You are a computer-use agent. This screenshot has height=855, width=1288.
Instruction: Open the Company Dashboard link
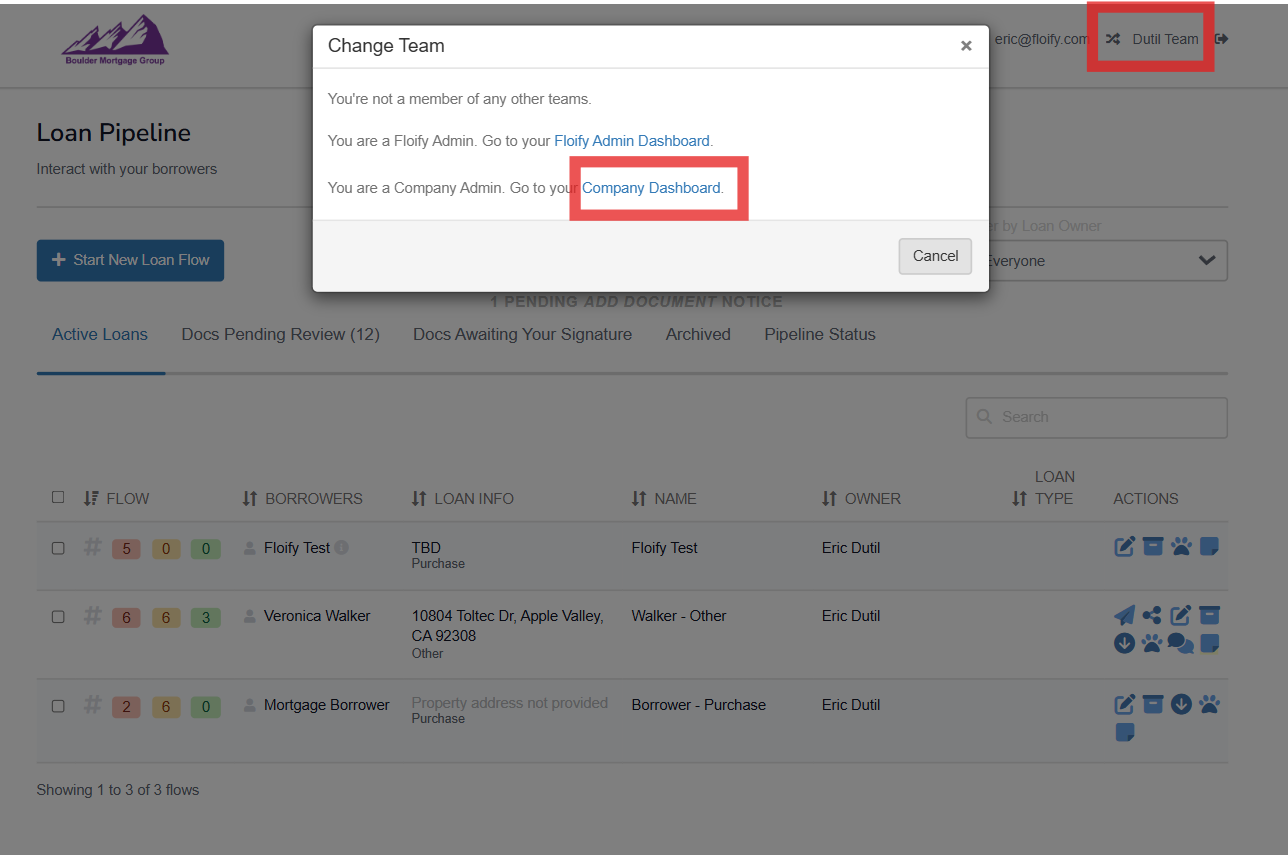[651, 188]
